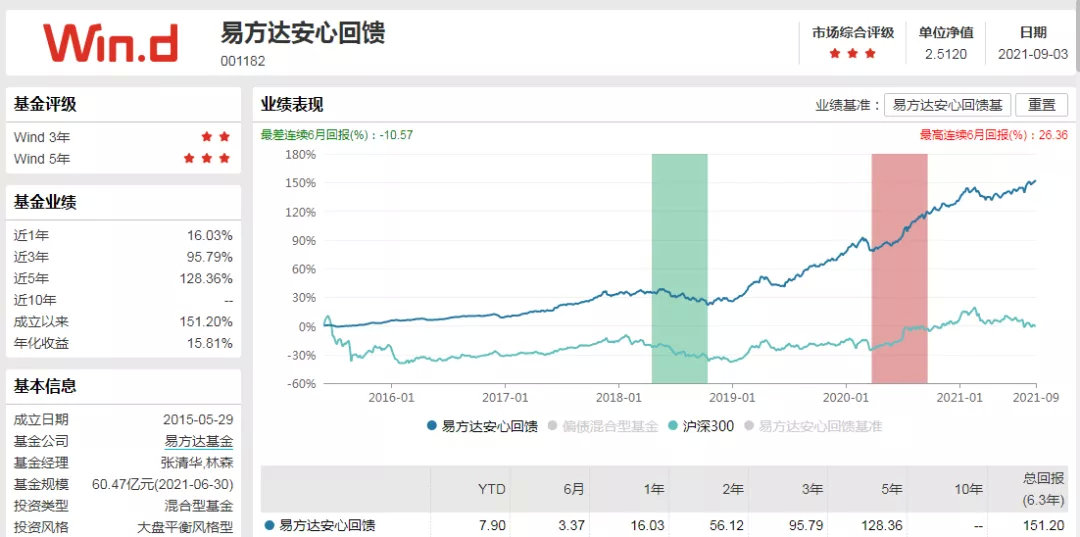Click the Wind 5年 three-star rating
1080x537 pixels.
point(207,158)
